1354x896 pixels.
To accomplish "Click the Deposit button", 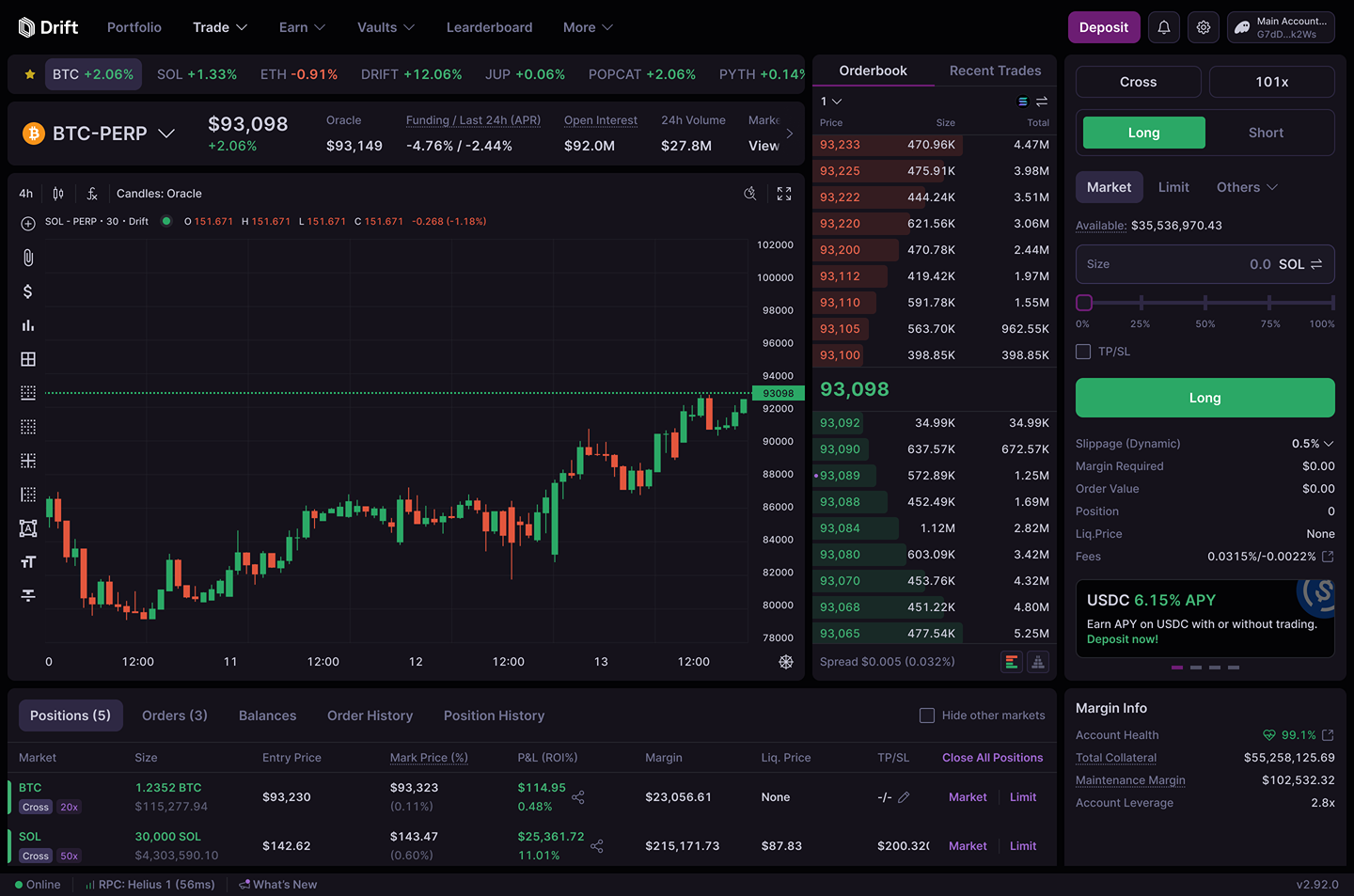I will 1103,27.
